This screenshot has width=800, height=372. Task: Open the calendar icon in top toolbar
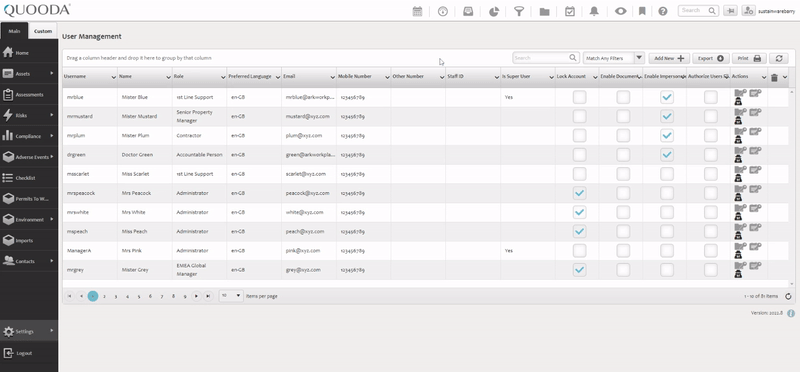(x=417, y=11)
